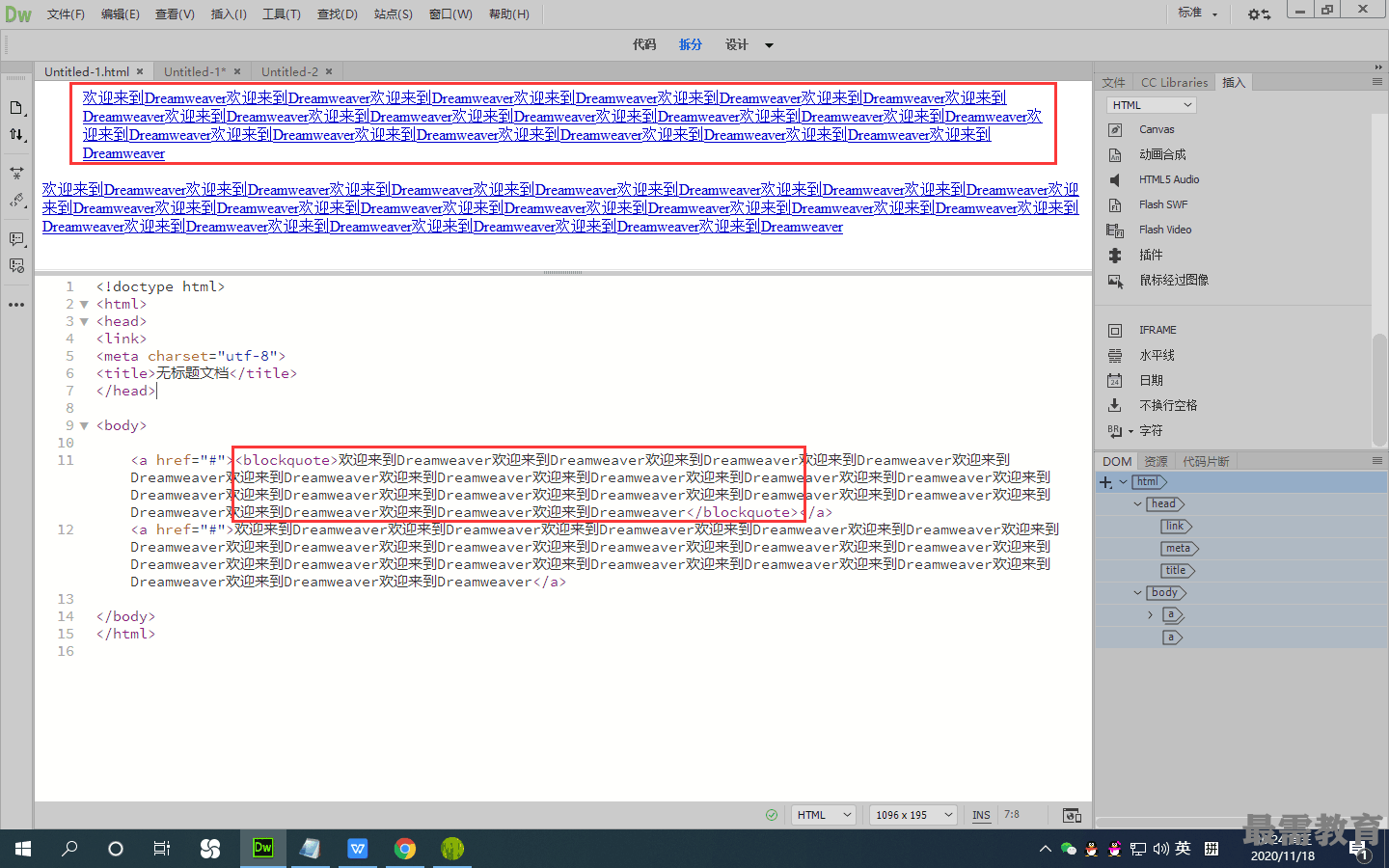Collapse the body tag on code line 9

84,425
